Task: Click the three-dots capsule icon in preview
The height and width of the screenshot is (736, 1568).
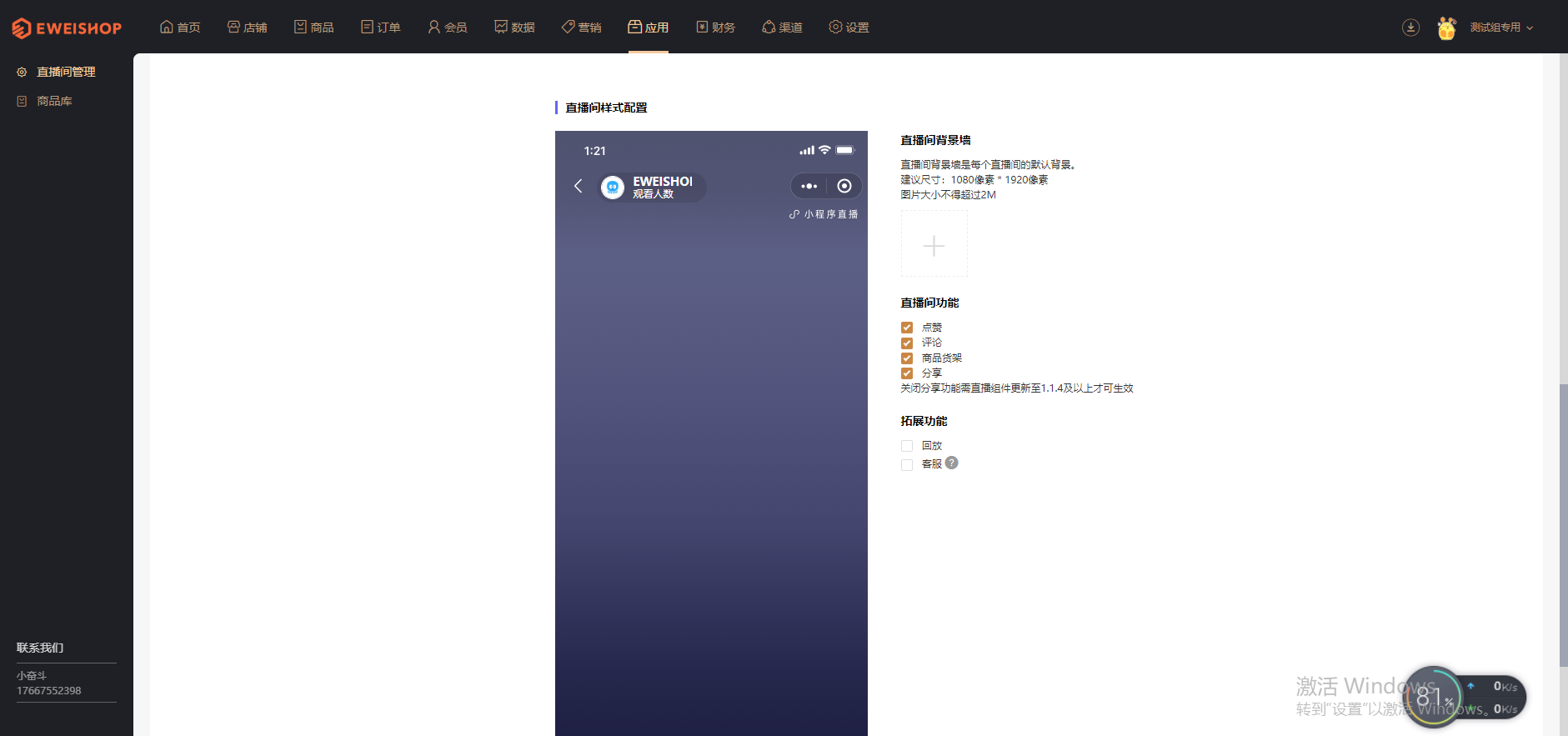Action: 809,186
